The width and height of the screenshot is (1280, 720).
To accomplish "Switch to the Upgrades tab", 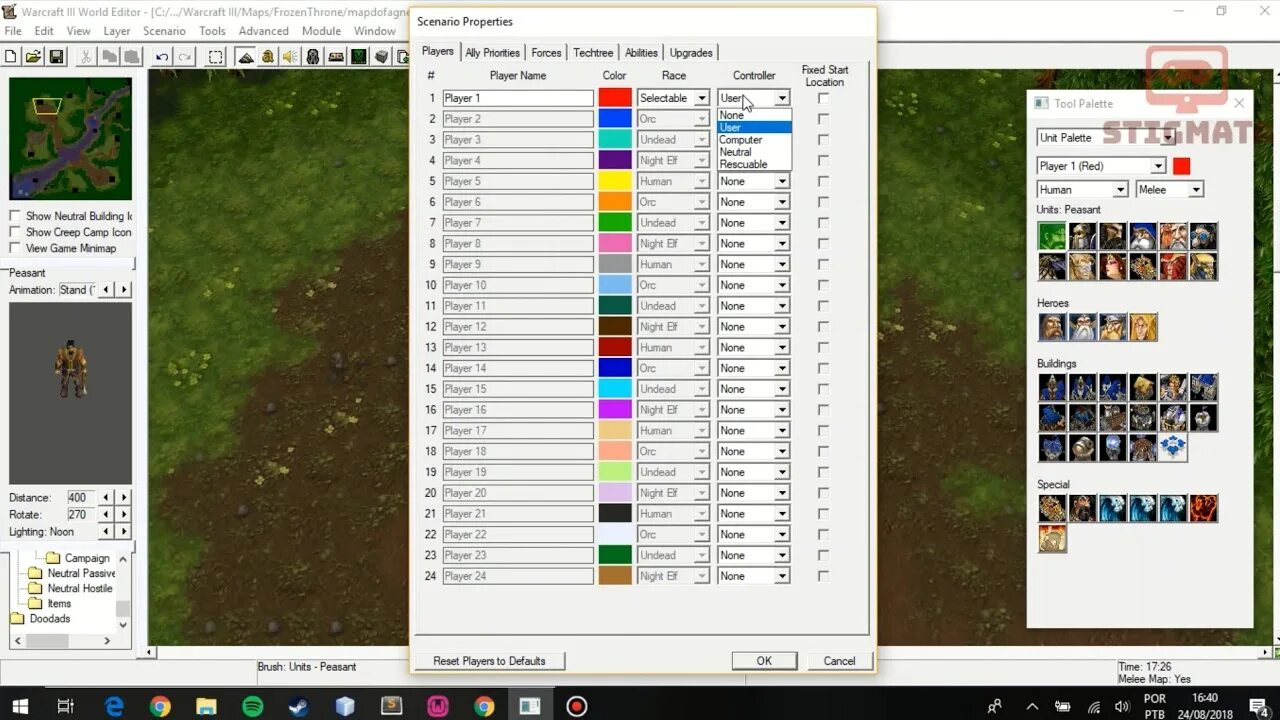I will tap(691, 53).
